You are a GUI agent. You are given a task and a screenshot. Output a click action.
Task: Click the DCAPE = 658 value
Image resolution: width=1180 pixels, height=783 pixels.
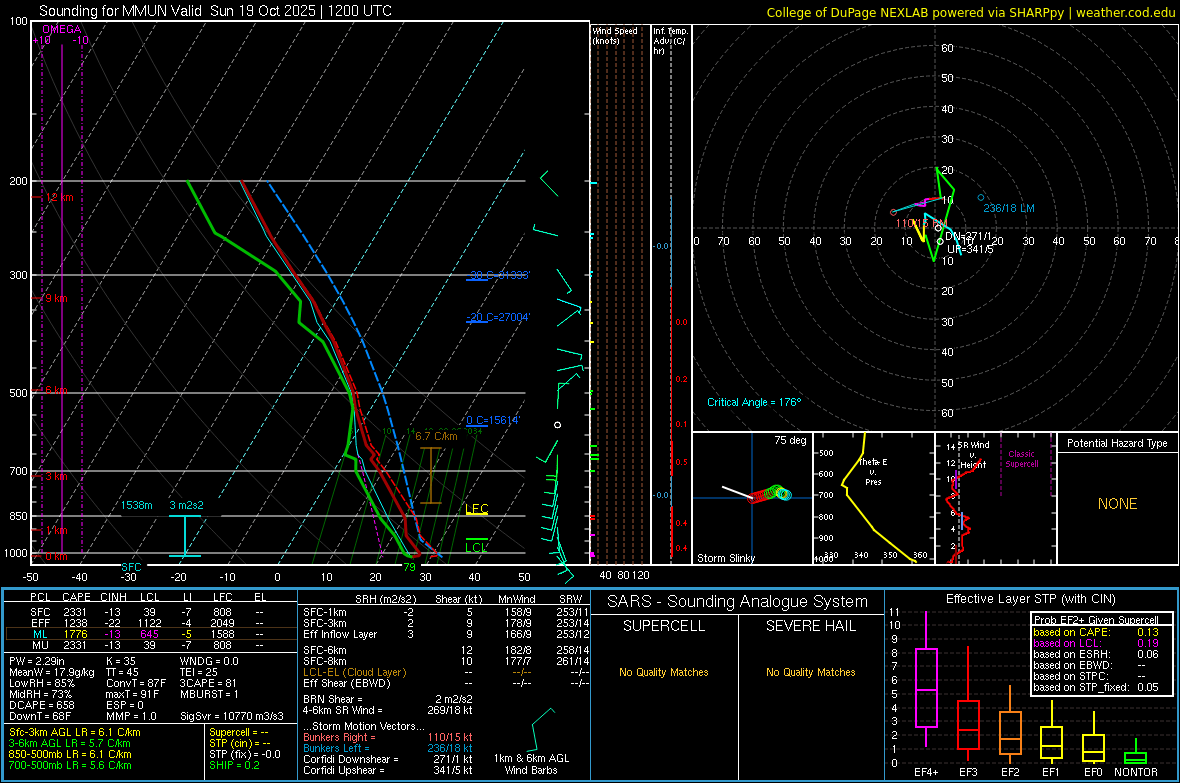click(x=41, y=705)
